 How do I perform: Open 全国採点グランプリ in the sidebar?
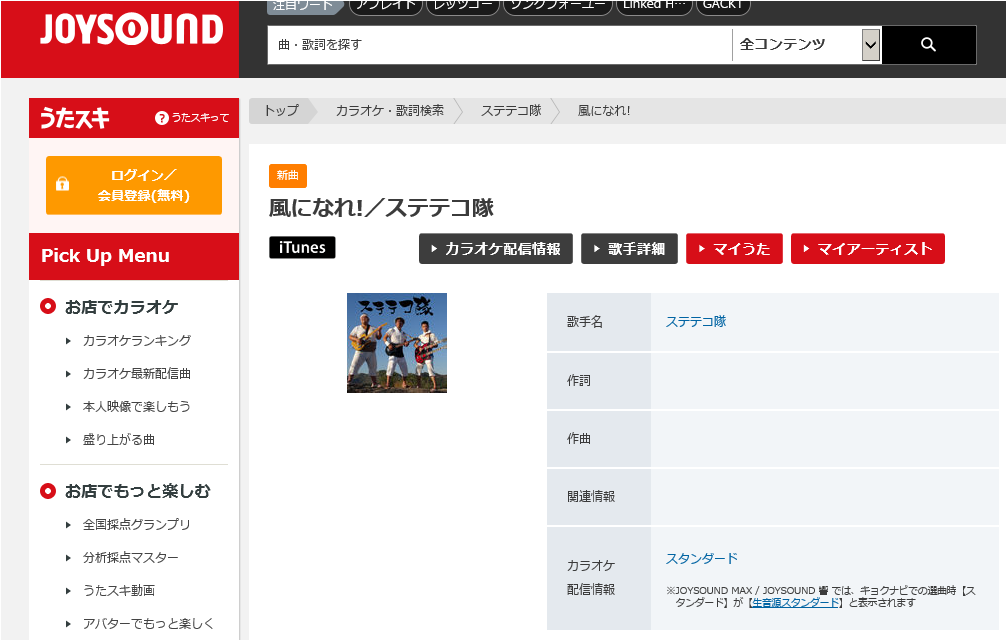pyautogui.click(x=137, y=525)
